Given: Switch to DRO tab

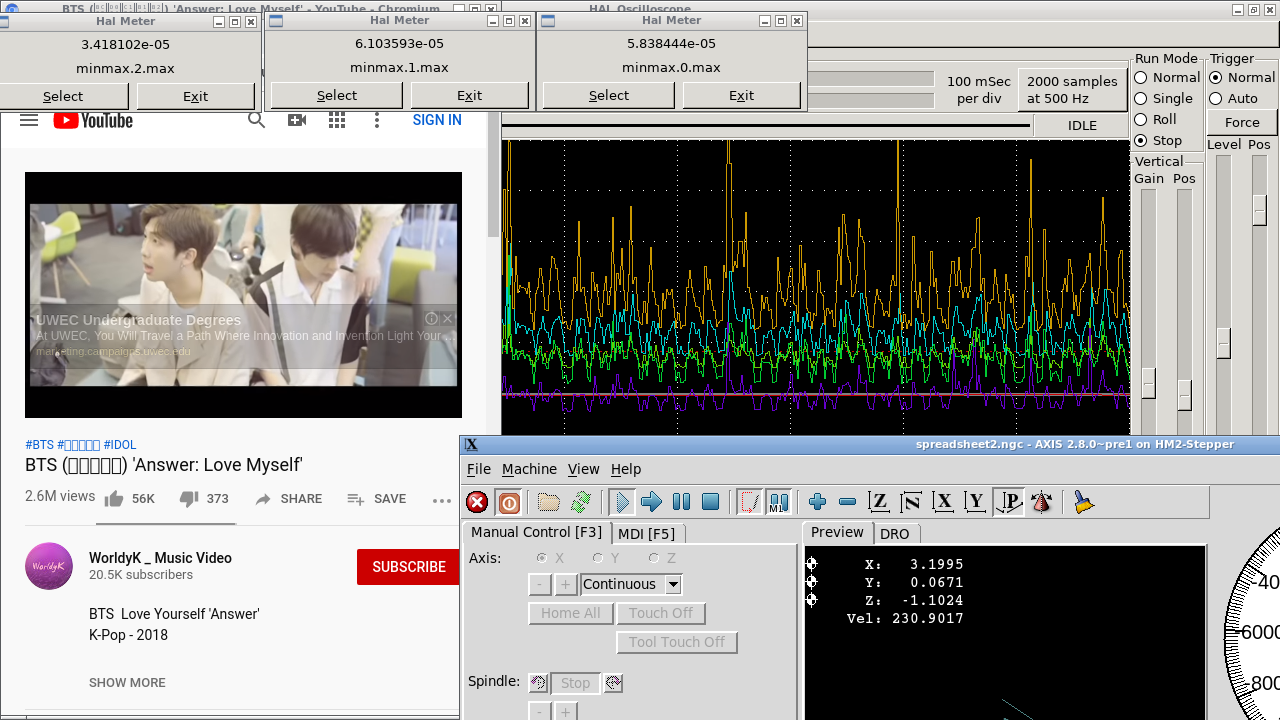Looking at the screenshot, I should (894, 534).
